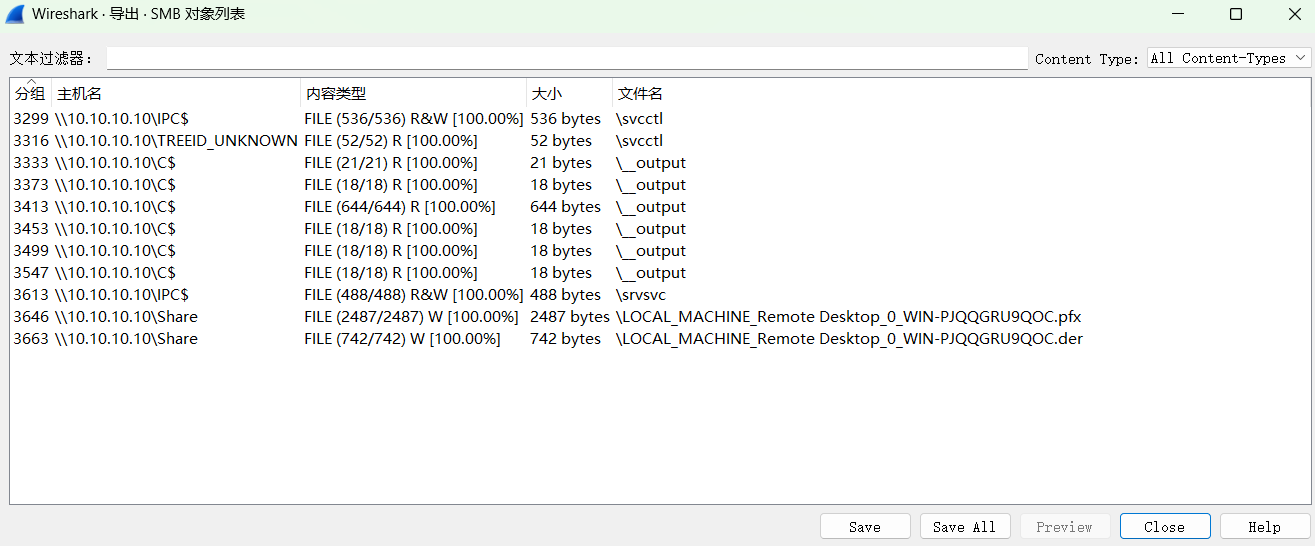Open Help for SMB object list
This screenshot has height=546, width=1315.
(x=1264, y=527)
